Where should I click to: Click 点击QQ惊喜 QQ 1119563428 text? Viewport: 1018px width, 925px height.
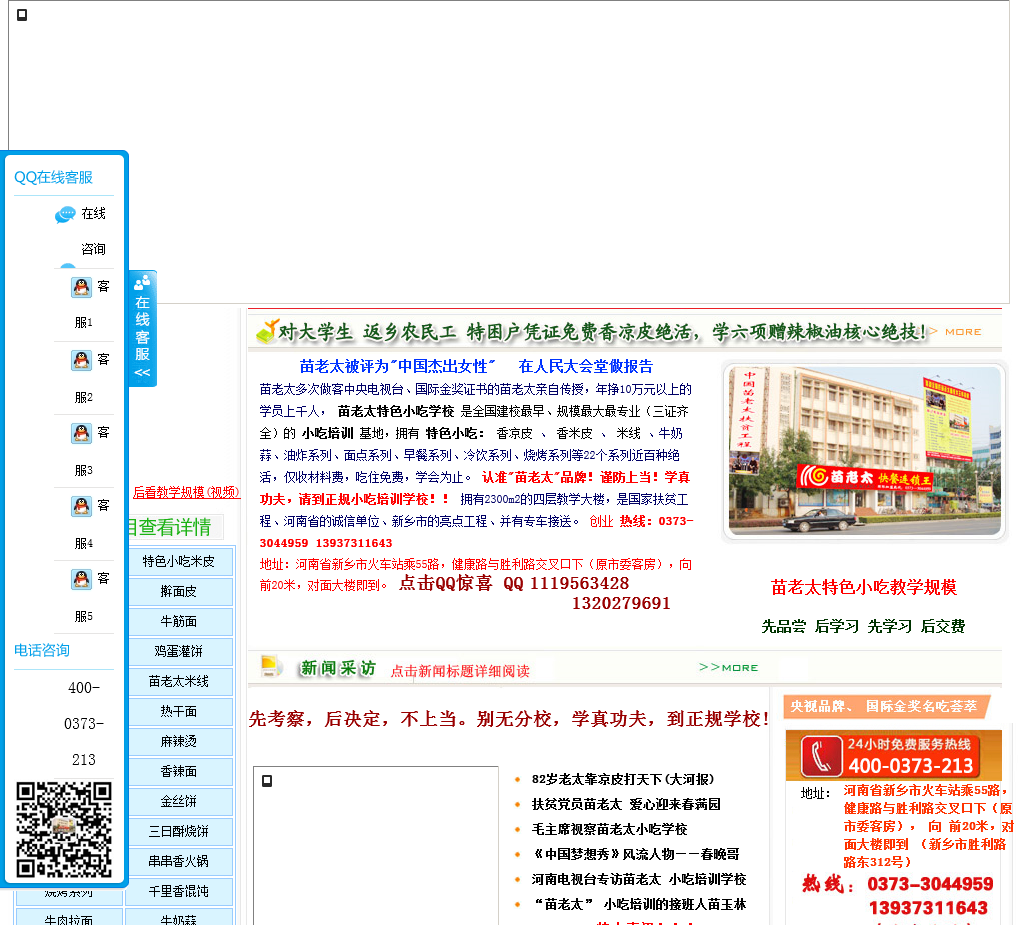tap(514, 583)
